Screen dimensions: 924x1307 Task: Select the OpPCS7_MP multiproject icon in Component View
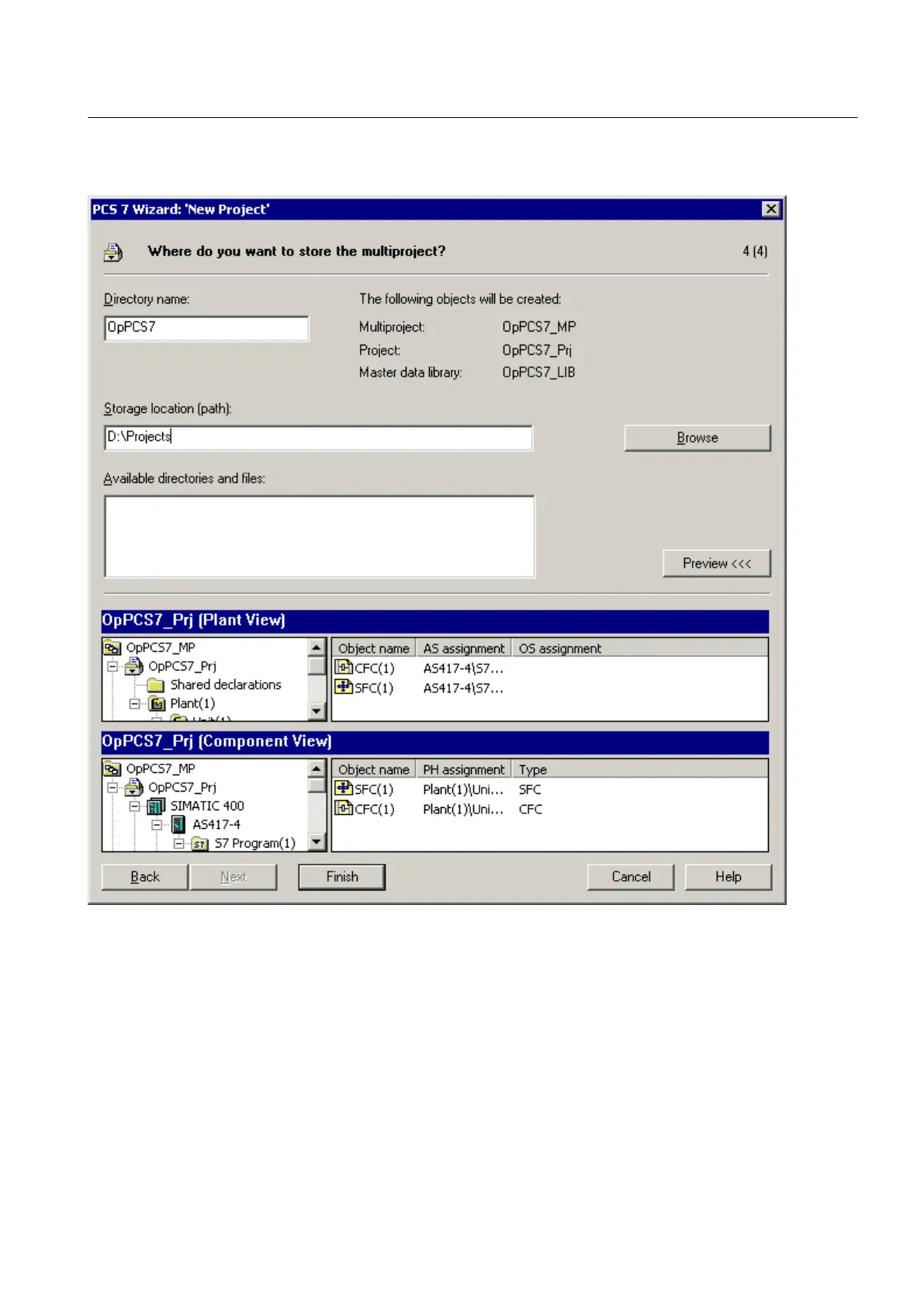click(x=112, y=768)
